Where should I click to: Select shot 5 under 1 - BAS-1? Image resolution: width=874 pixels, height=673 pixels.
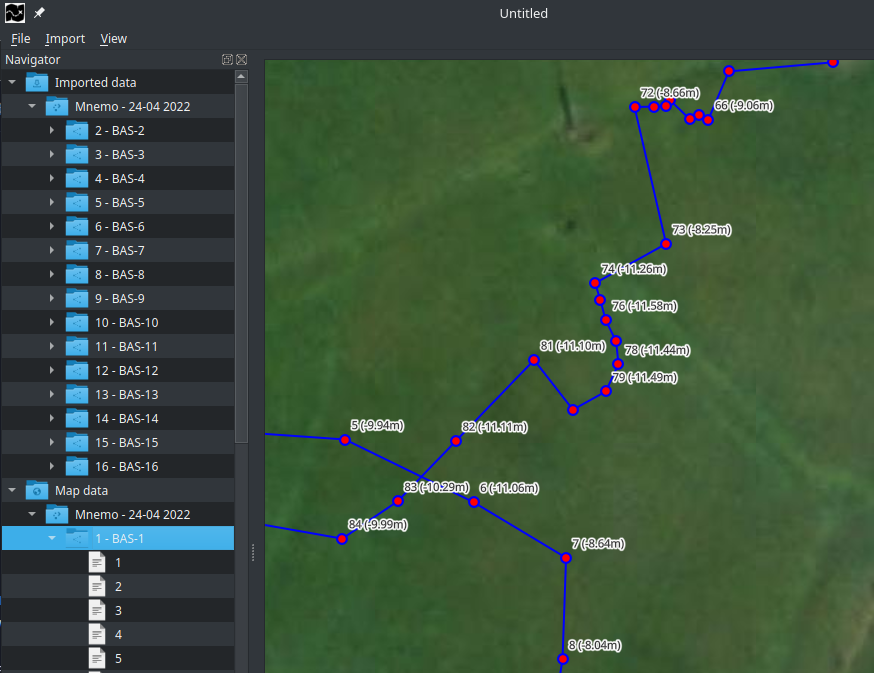pyautogui.click(x=118, y=658)
